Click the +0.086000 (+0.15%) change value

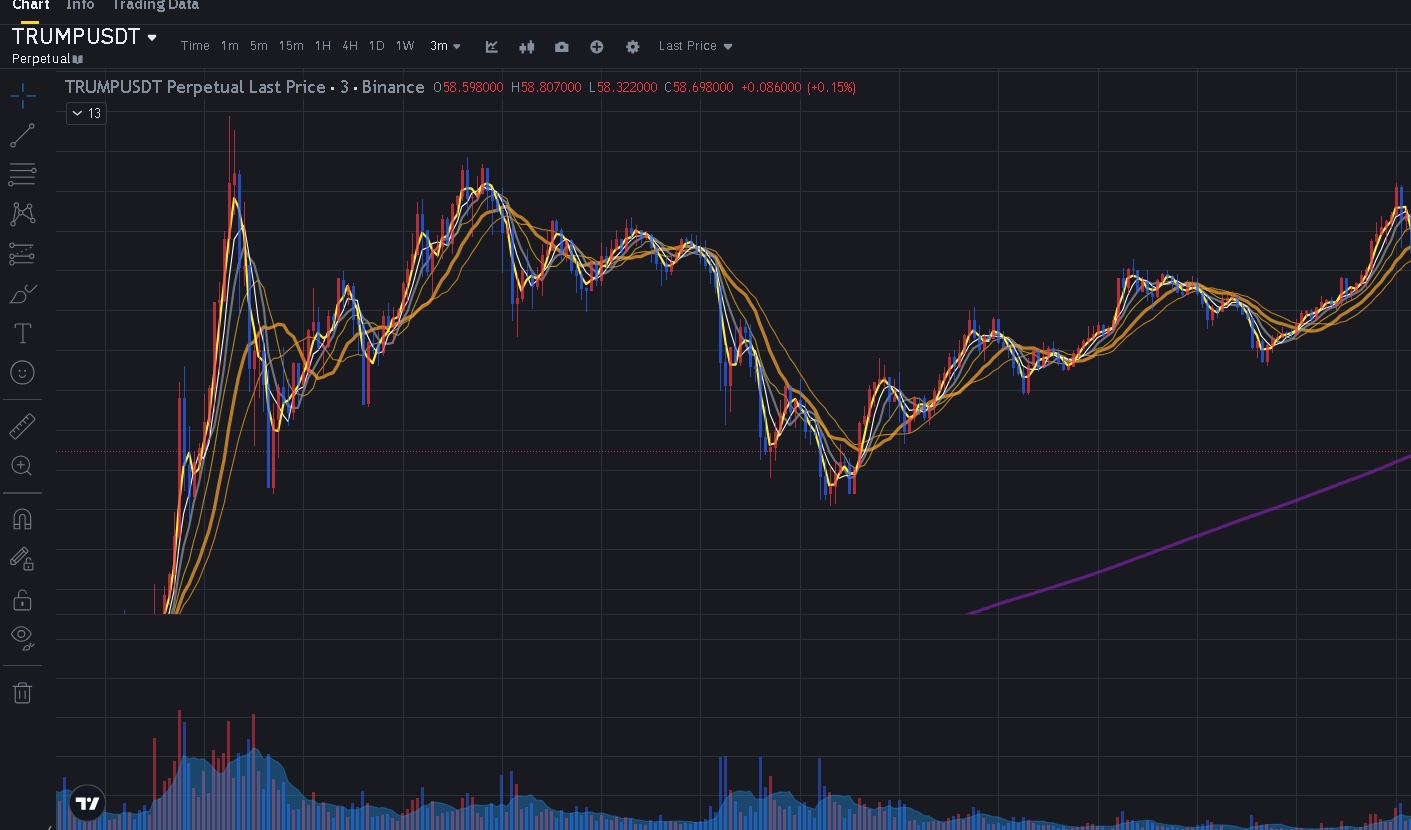tap(798, 88)
